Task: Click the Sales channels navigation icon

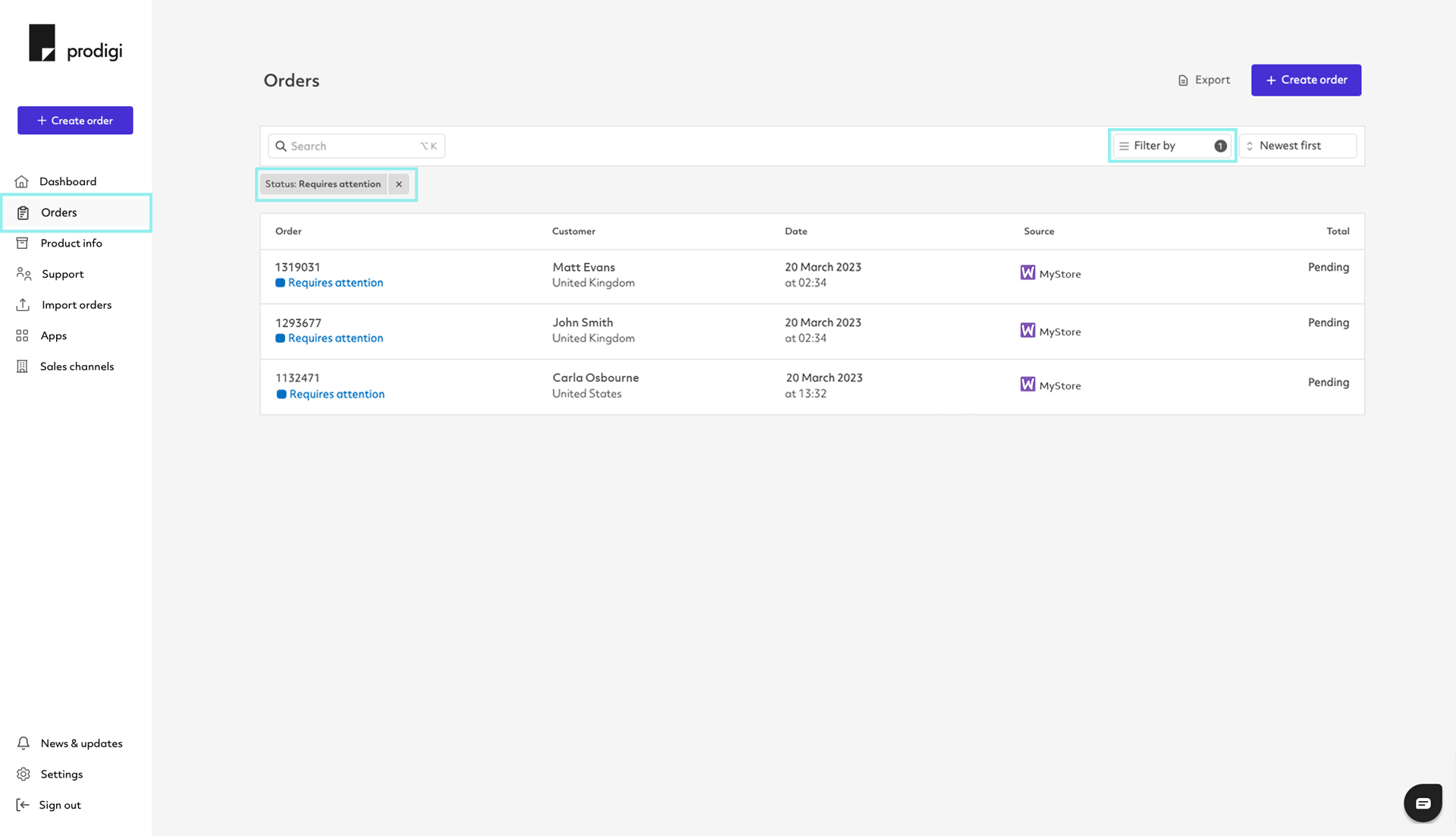Action: pos(22,366)
